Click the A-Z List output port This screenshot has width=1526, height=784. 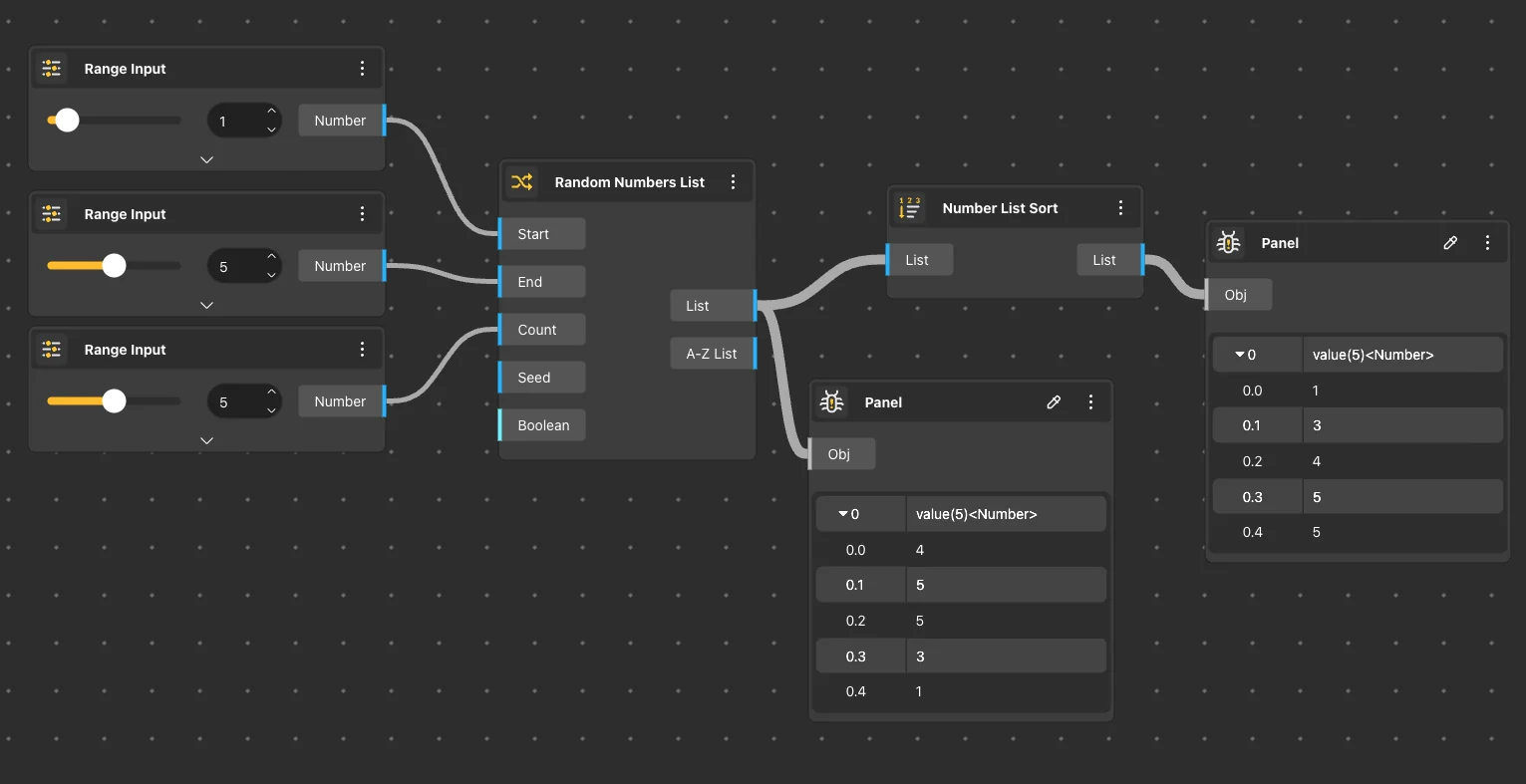point(754,354)
